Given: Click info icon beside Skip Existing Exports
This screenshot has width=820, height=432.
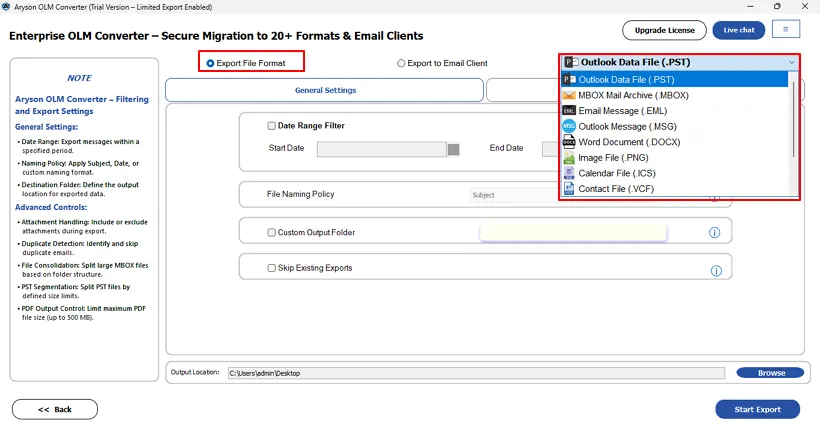Looking at the screenshot, I should [715, 270].
